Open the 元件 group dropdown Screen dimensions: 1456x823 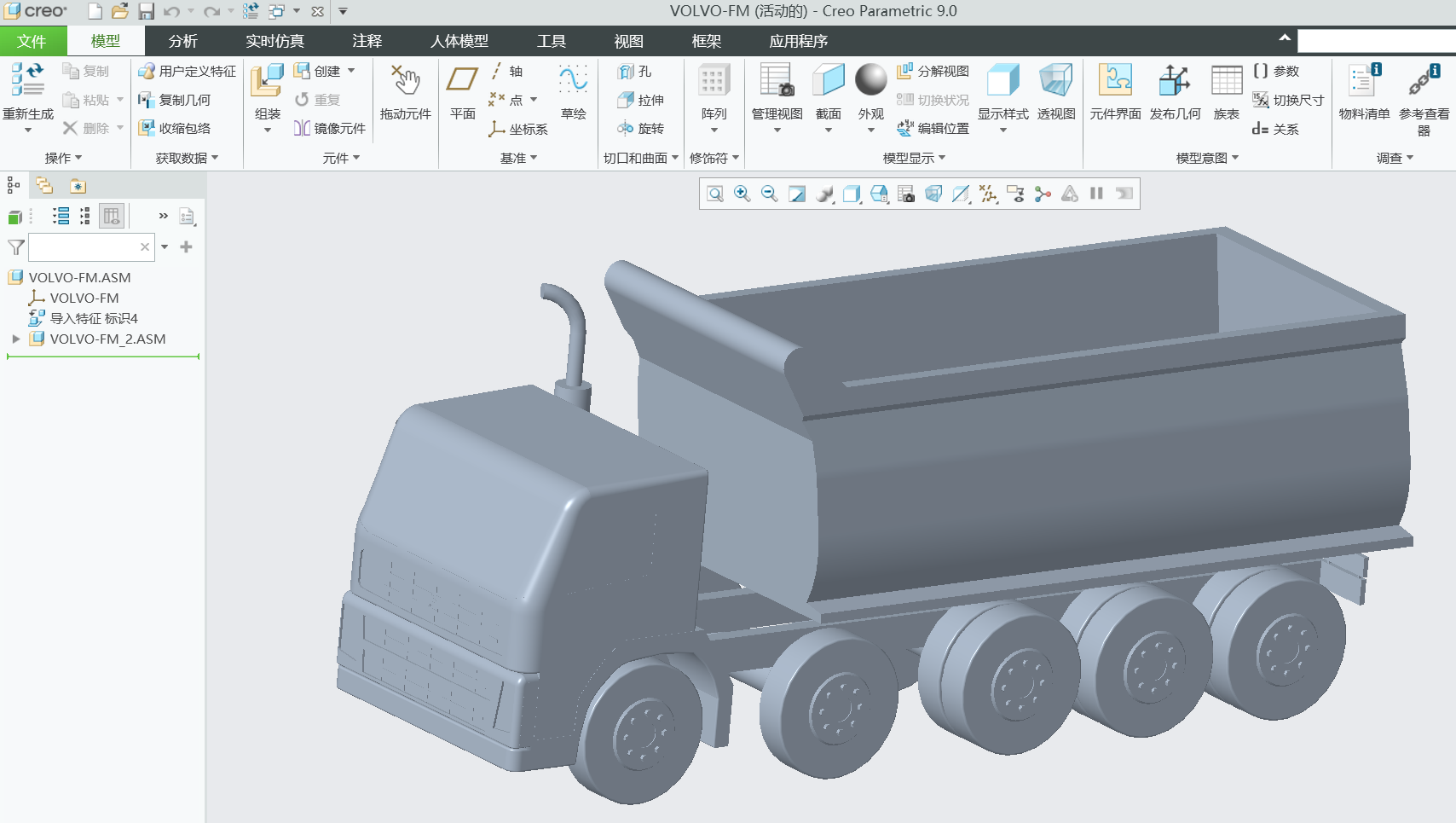[x=341, y=158]
